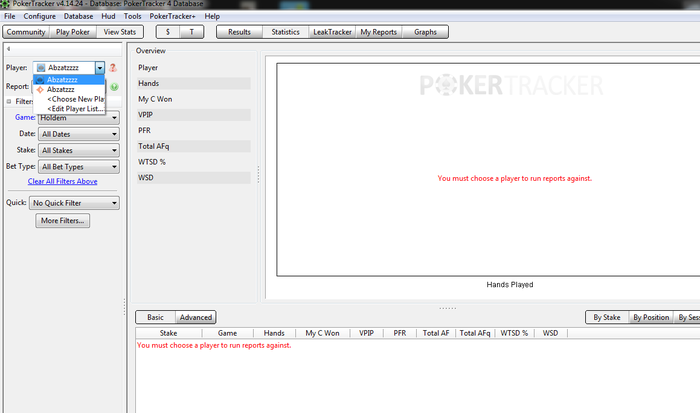The width and height of the screenshot is (700, 413).
Task: Click the More Filters... button
Action: pyautogui.click(x=62, y=221)
